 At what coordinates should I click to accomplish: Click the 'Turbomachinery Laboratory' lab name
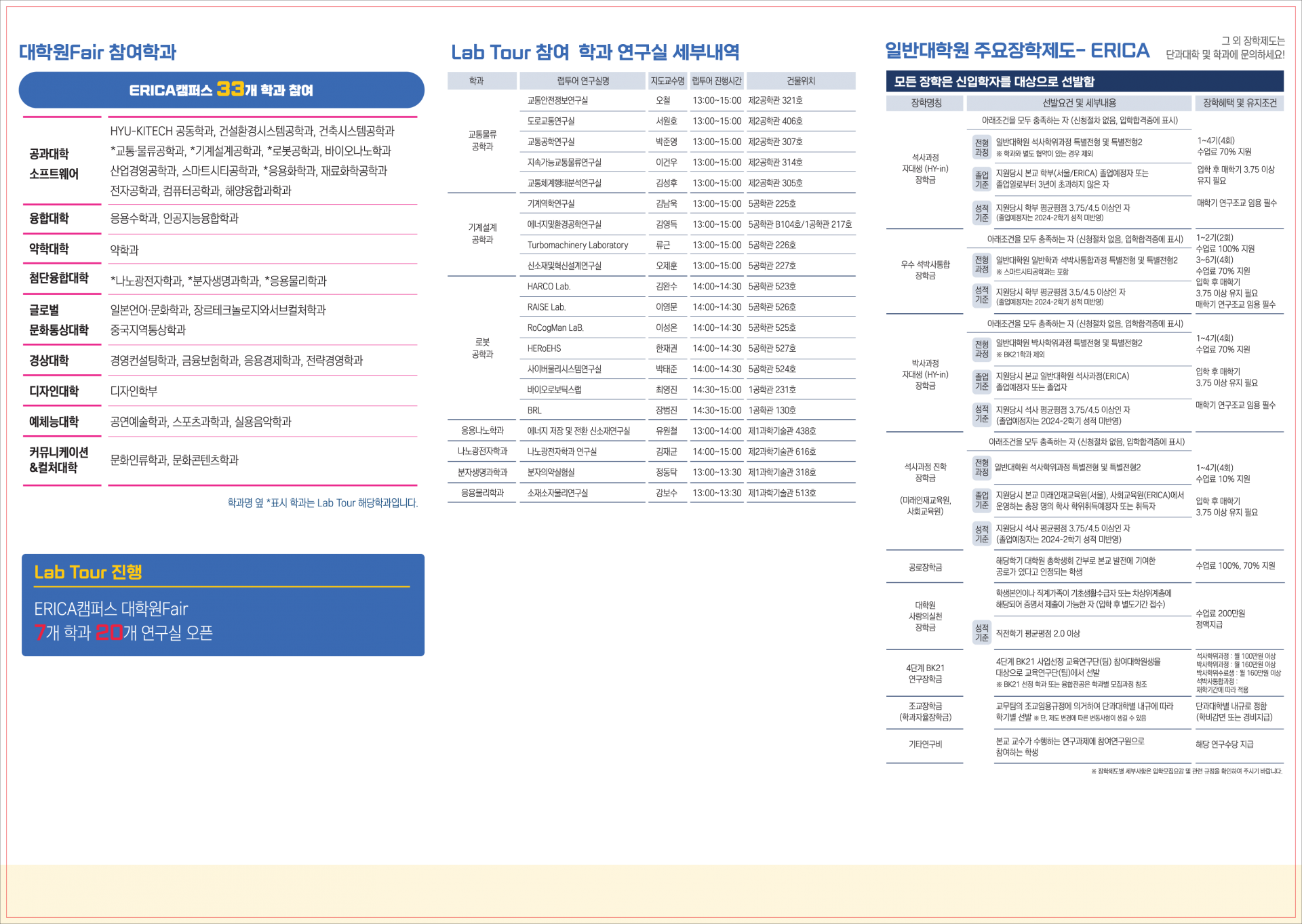click(x=578, y=245)
